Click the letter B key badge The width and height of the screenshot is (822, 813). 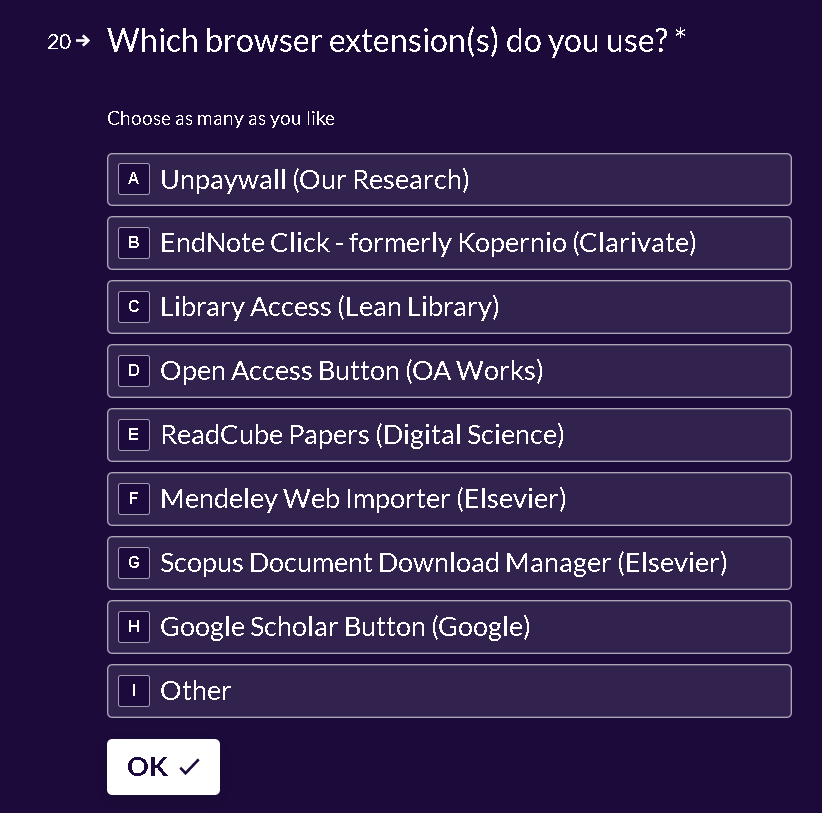coord(134,243)
